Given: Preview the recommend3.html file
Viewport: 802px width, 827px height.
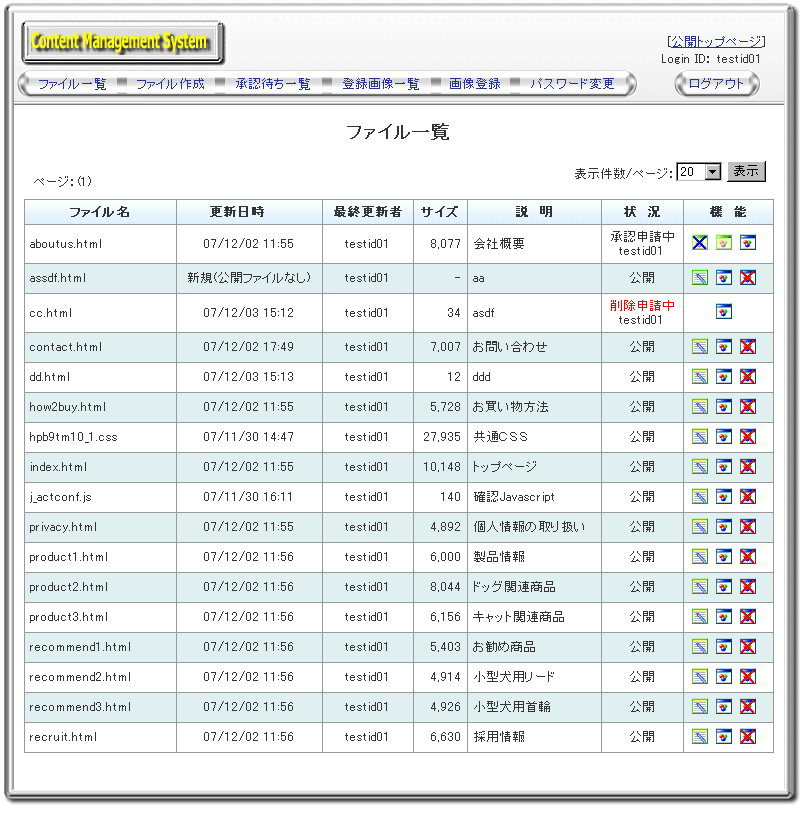Looking at the screenshot, I should (724, 707).
